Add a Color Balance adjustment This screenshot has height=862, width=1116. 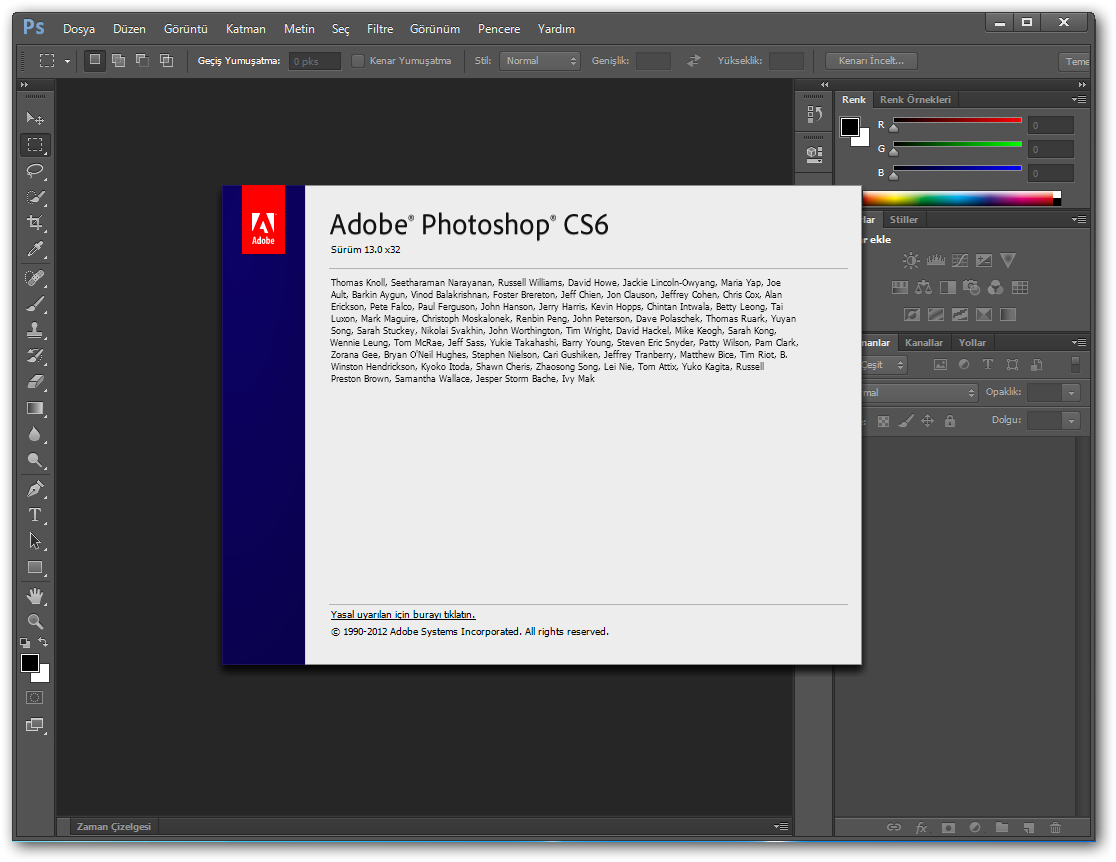point(923,288)
